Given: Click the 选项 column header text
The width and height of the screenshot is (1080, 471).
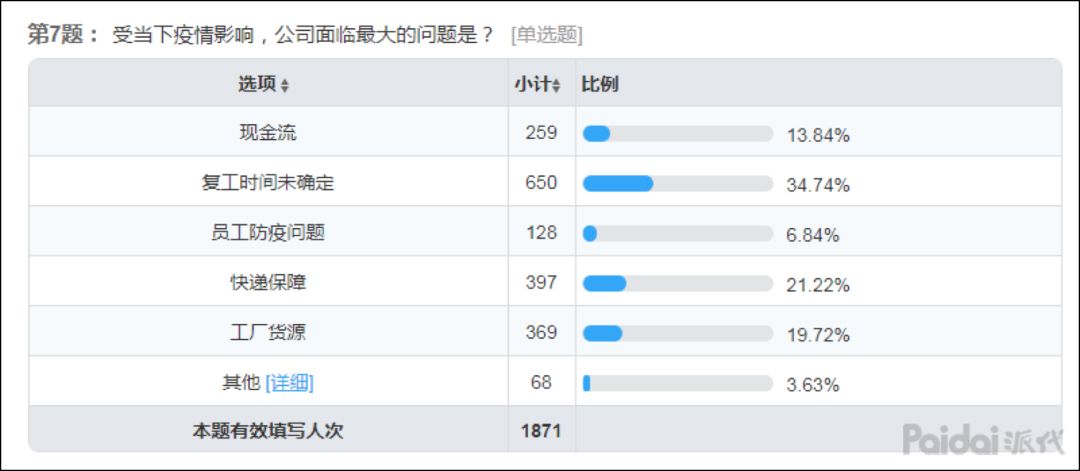Looking at the screenshot, I should (x=256, y=84).
